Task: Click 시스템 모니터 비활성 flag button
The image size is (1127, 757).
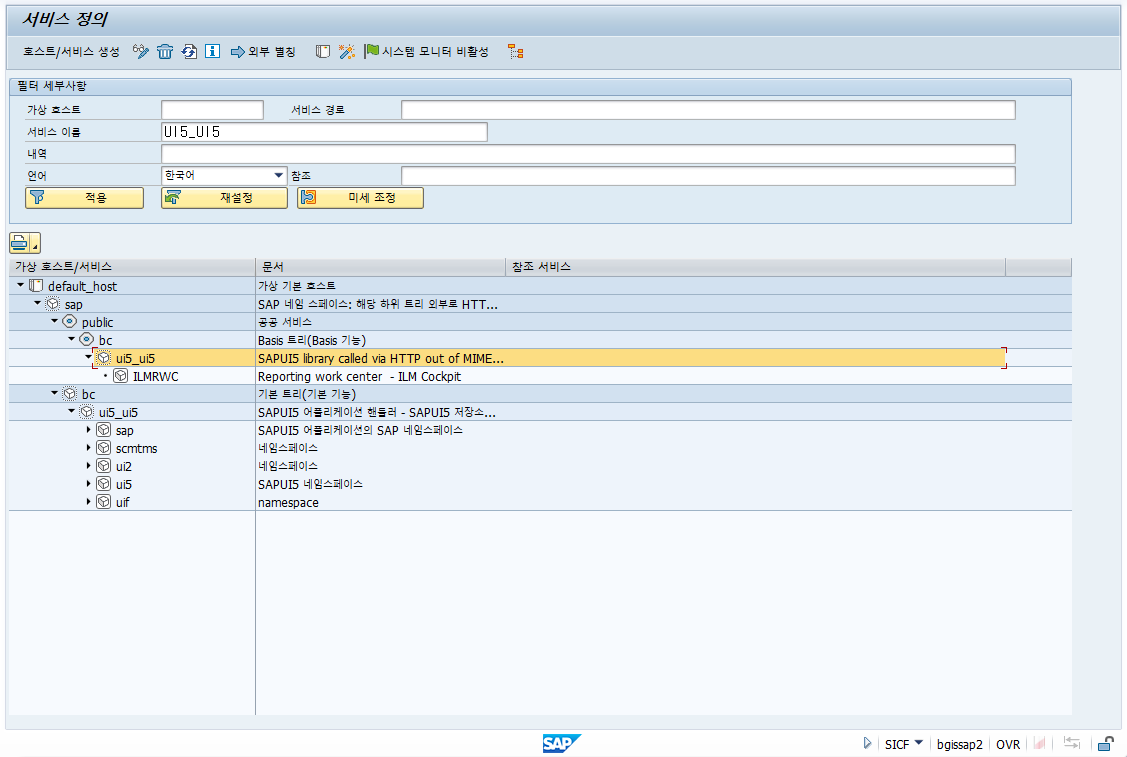Action: click(x=426, y=52)
